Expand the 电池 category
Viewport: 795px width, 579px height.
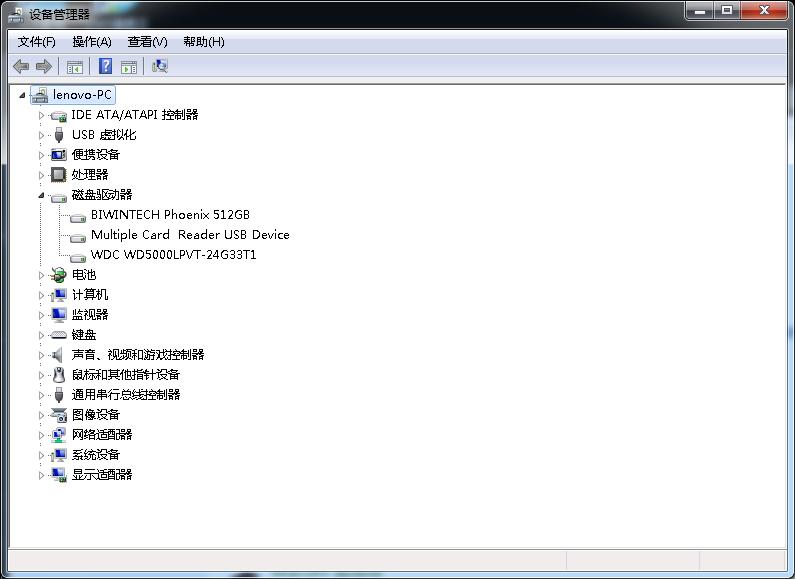42,275
